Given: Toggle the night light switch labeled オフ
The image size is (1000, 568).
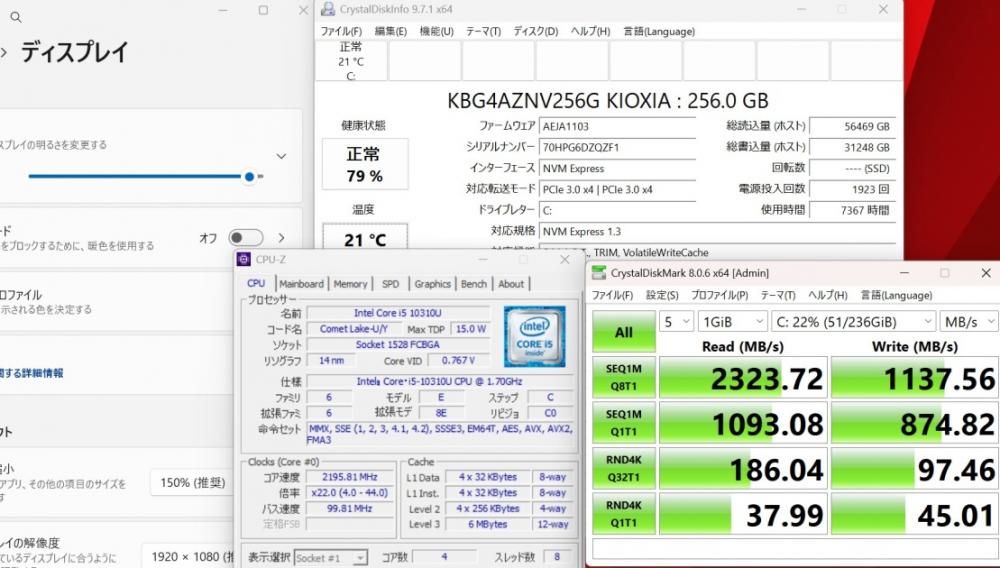Looking at the screenshot, I should coord(246,238).
